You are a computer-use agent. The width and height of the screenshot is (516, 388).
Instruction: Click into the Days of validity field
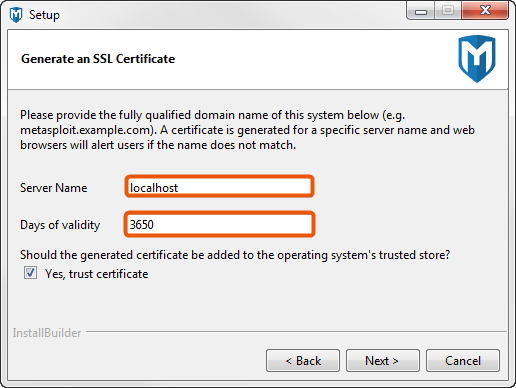[219, 224]
